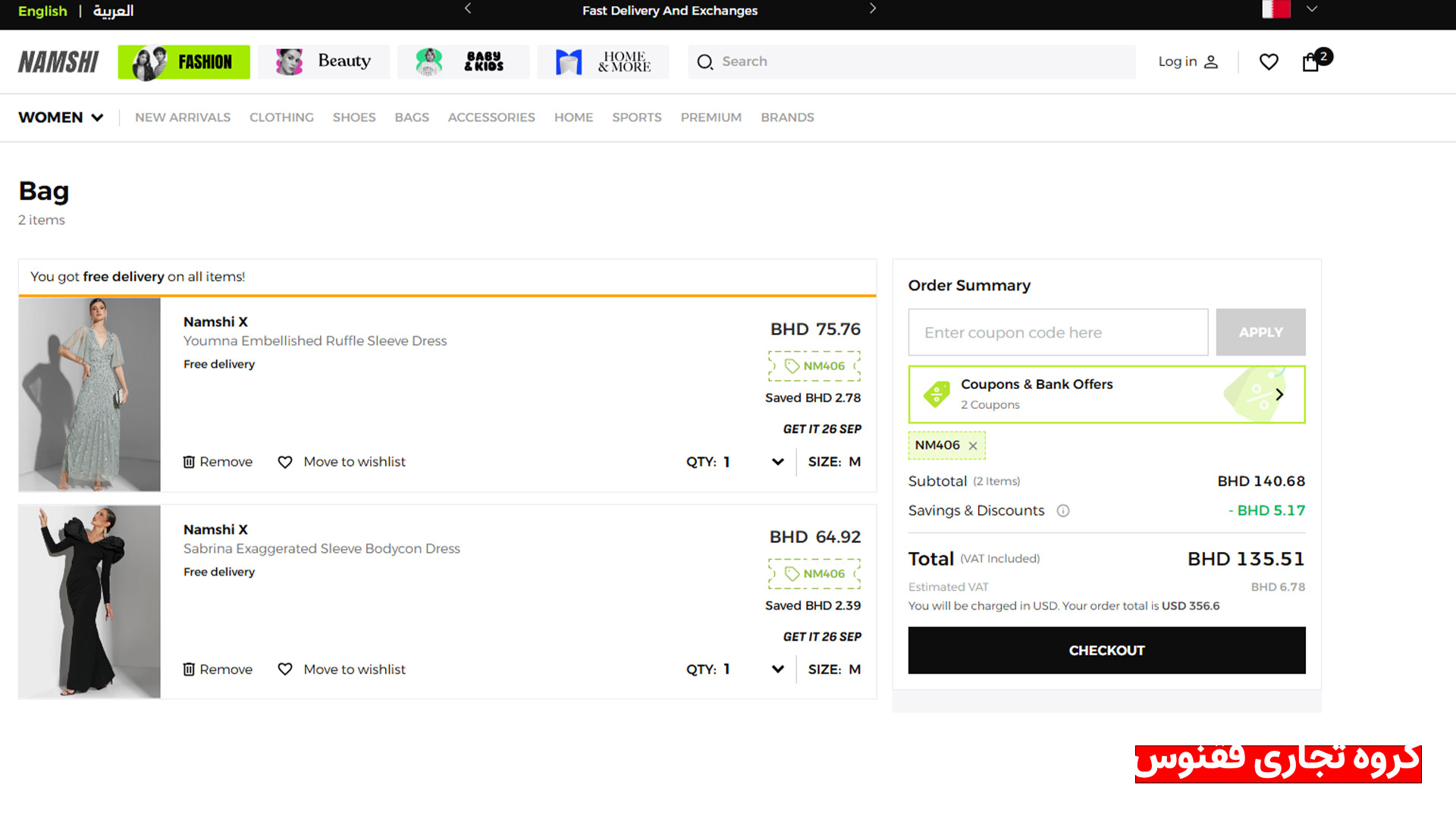The height and width of the screenshot is (819, 1456).
Task: Move Youmna dress to wishlist
Action: coord(354,462)
